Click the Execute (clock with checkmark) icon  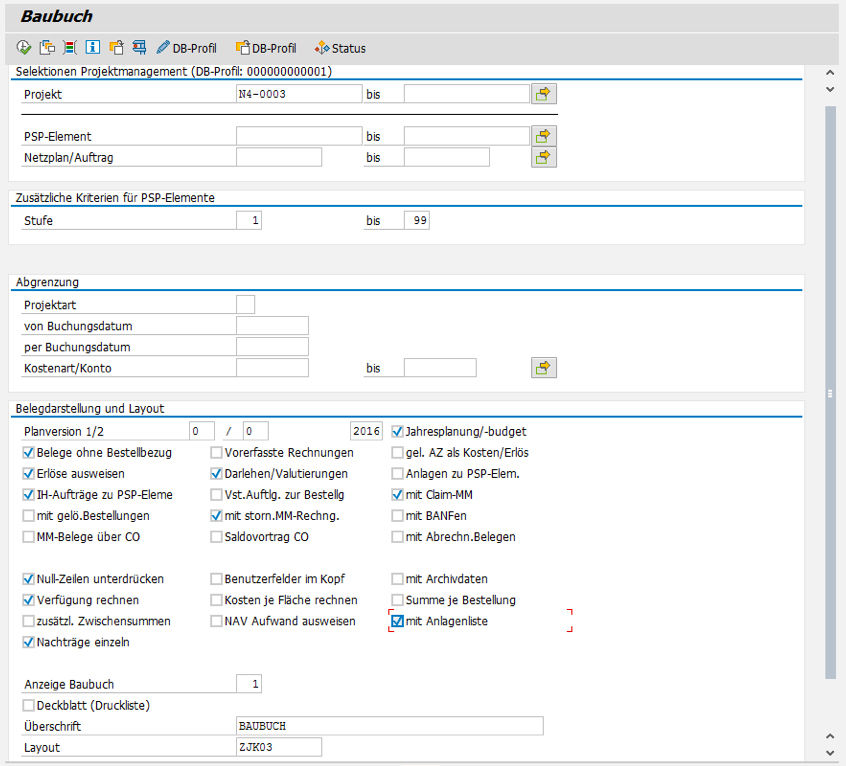[24, 47]
